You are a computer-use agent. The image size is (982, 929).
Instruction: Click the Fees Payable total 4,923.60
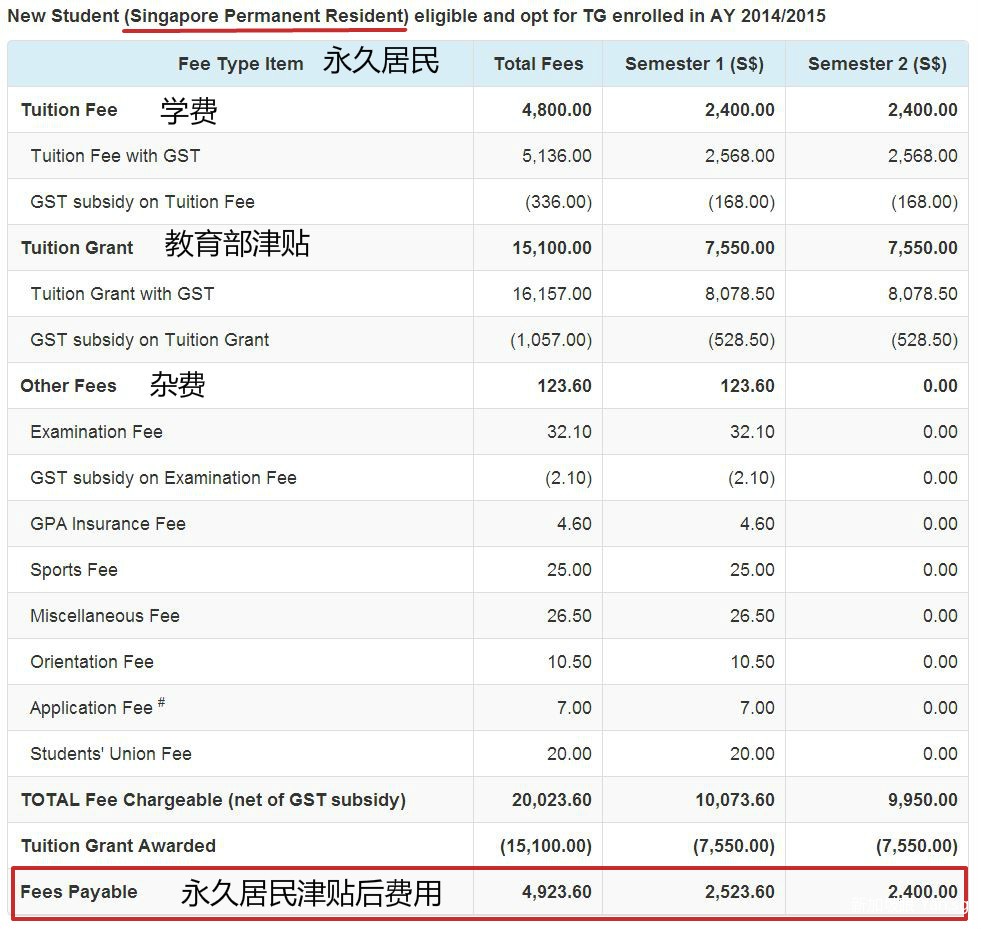pos(556,892)
